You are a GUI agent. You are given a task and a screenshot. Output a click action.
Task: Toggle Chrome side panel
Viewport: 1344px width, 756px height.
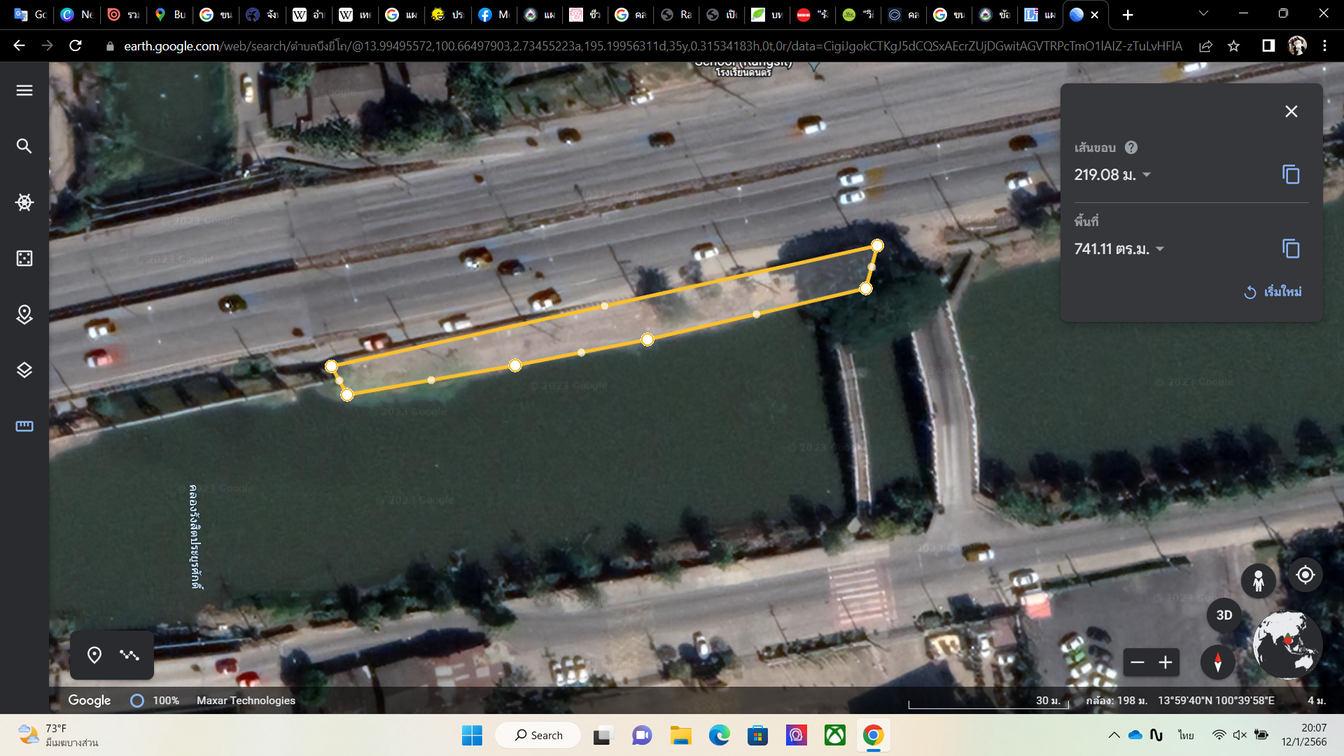(1268, 46)
